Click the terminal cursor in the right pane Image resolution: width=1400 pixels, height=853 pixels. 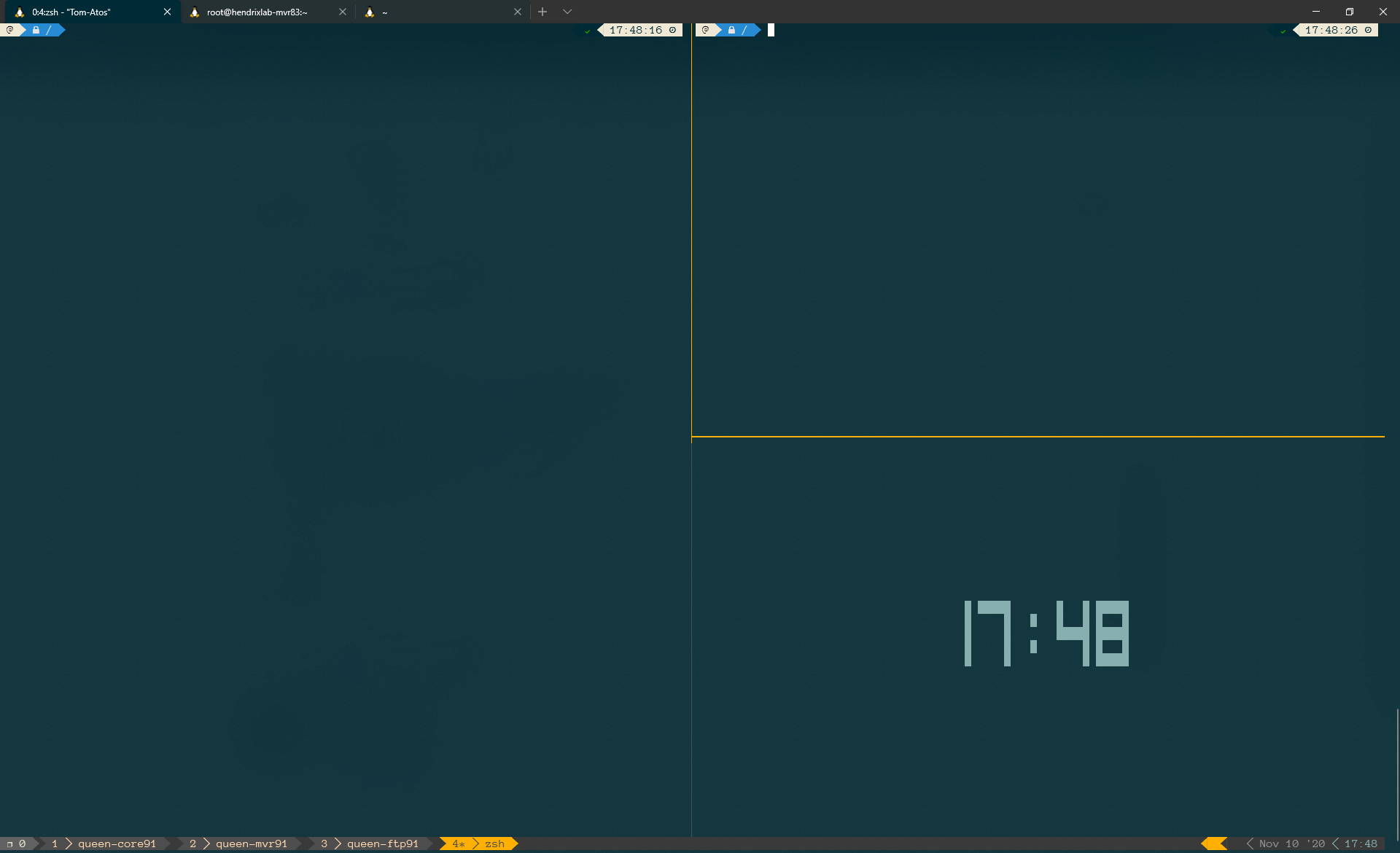point(771,30)
